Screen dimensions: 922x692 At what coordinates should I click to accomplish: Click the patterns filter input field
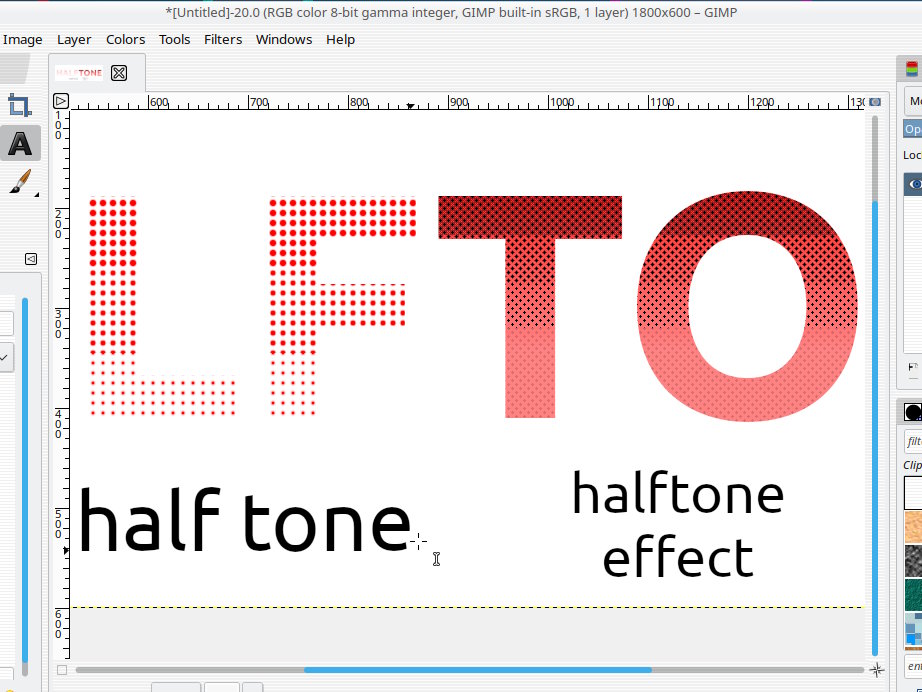pyautogui.click(x=913, y=441)
